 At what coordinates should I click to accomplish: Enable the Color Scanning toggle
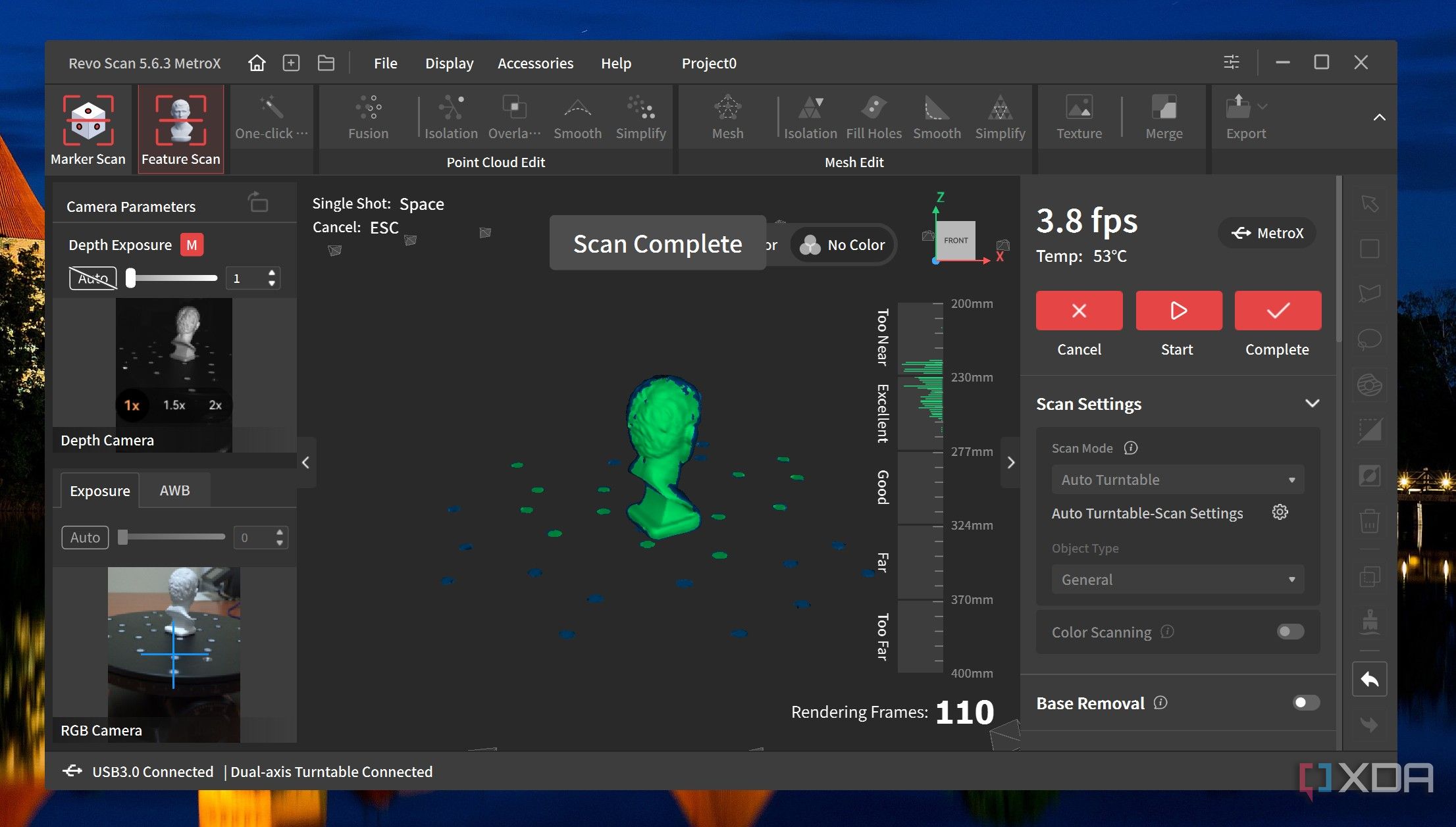(x=1289, y=632)
